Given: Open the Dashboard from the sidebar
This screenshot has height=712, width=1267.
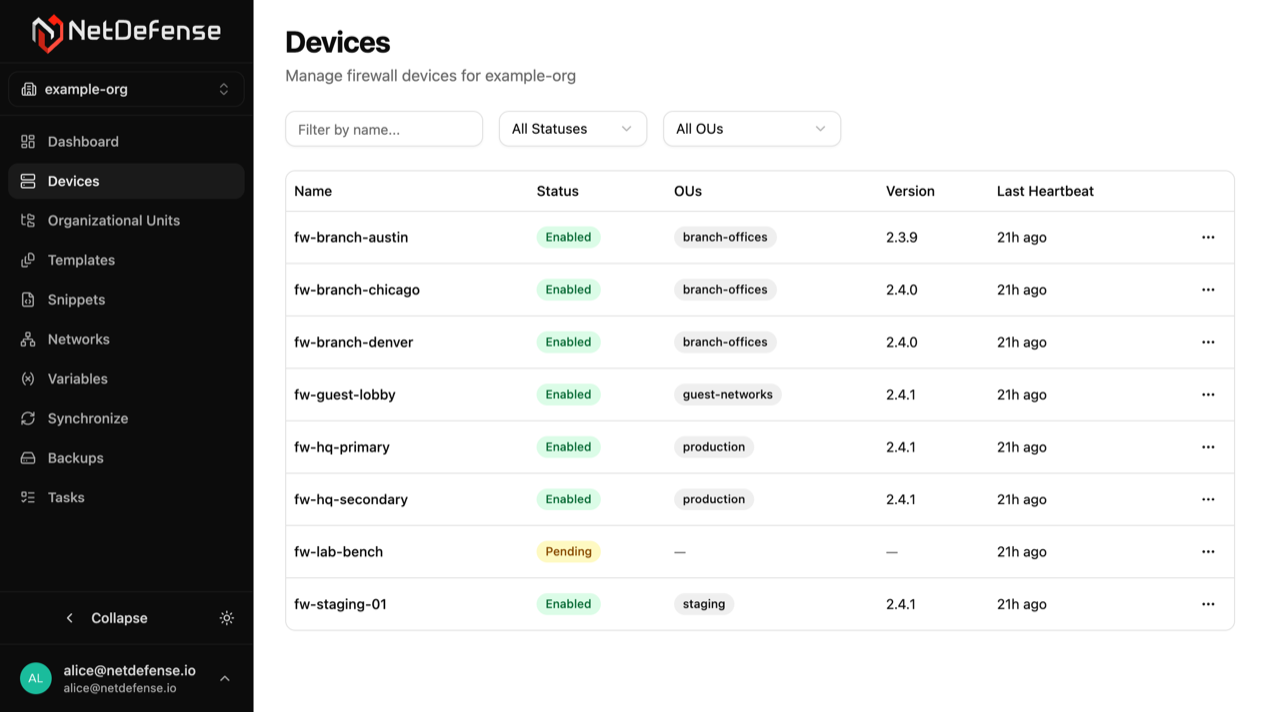Looking at the screenshot, I should click(82, 141).
